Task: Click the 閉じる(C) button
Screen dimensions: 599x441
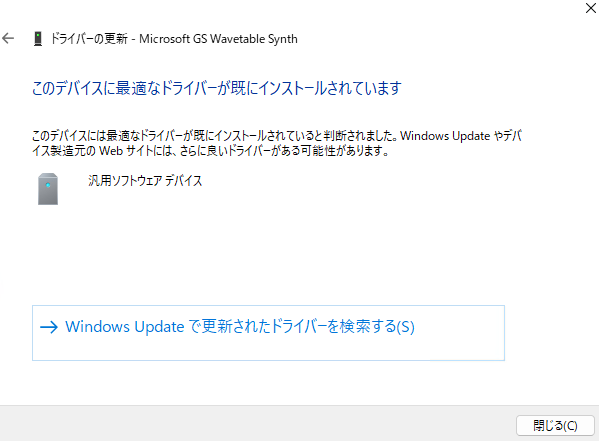Action: click(555, 425)
